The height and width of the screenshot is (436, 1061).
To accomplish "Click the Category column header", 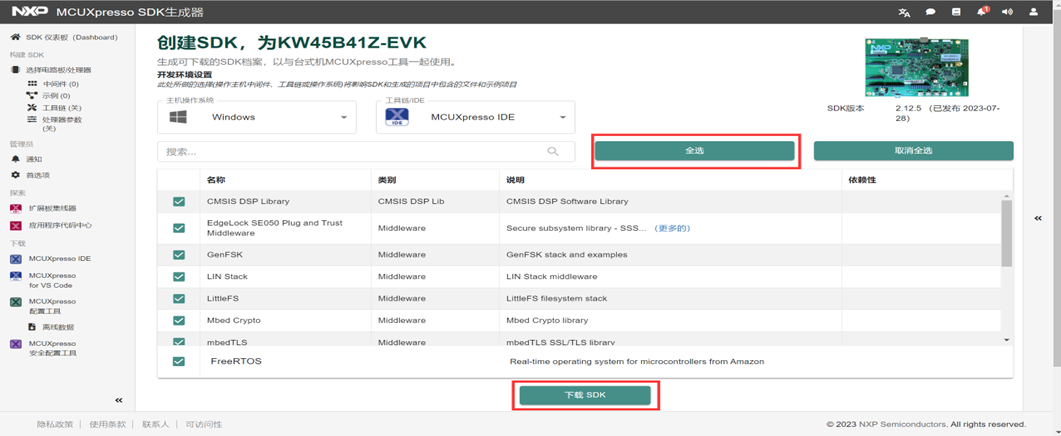I will coord(387,181).
